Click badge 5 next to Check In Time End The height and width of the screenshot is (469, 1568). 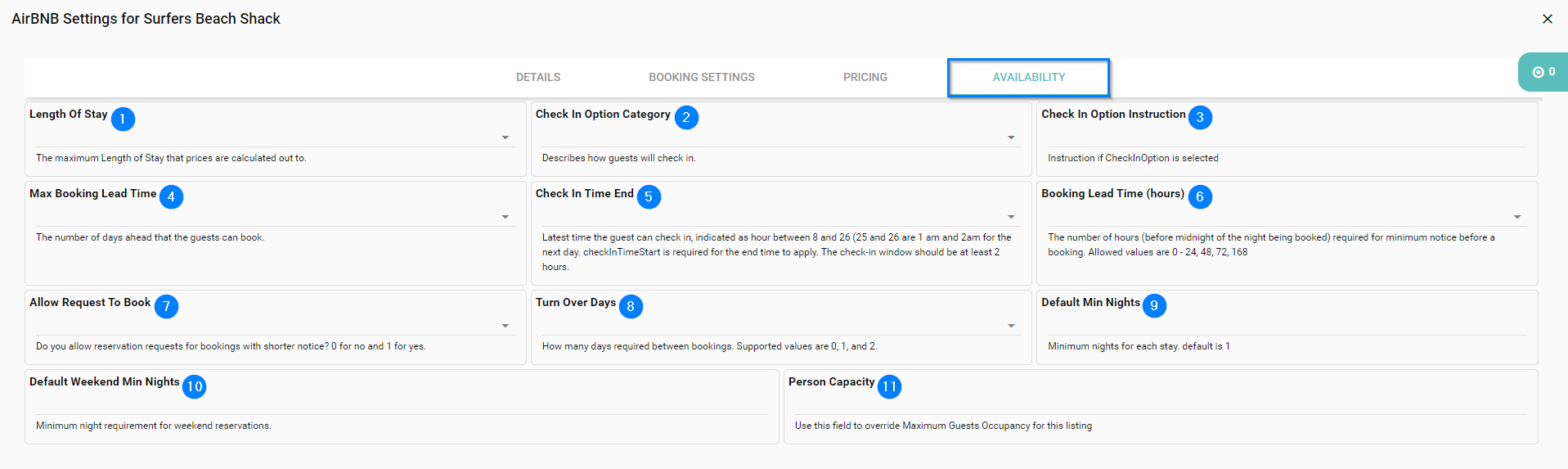[649, 196]
